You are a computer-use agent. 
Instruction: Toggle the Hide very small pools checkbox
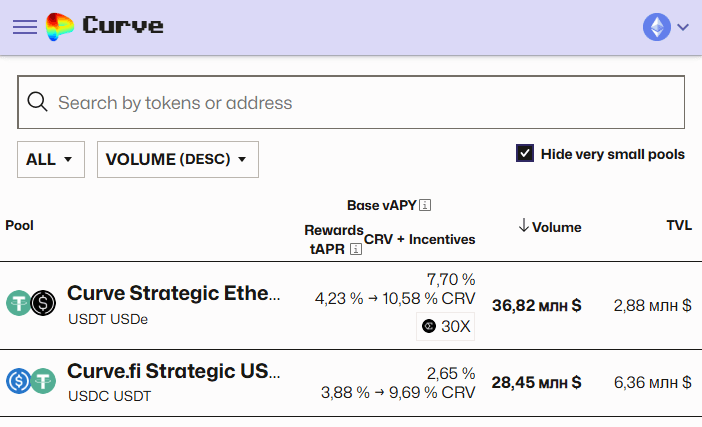tap(525, 153)
